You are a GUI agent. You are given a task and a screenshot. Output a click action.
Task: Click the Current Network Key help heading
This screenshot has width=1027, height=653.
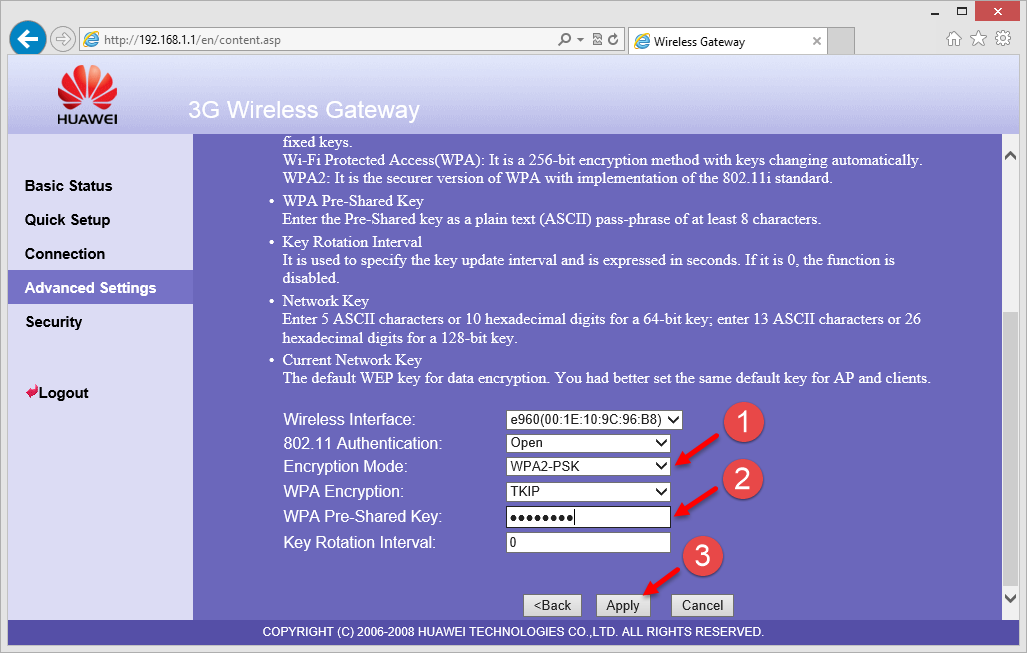click(x=352, y=360)
